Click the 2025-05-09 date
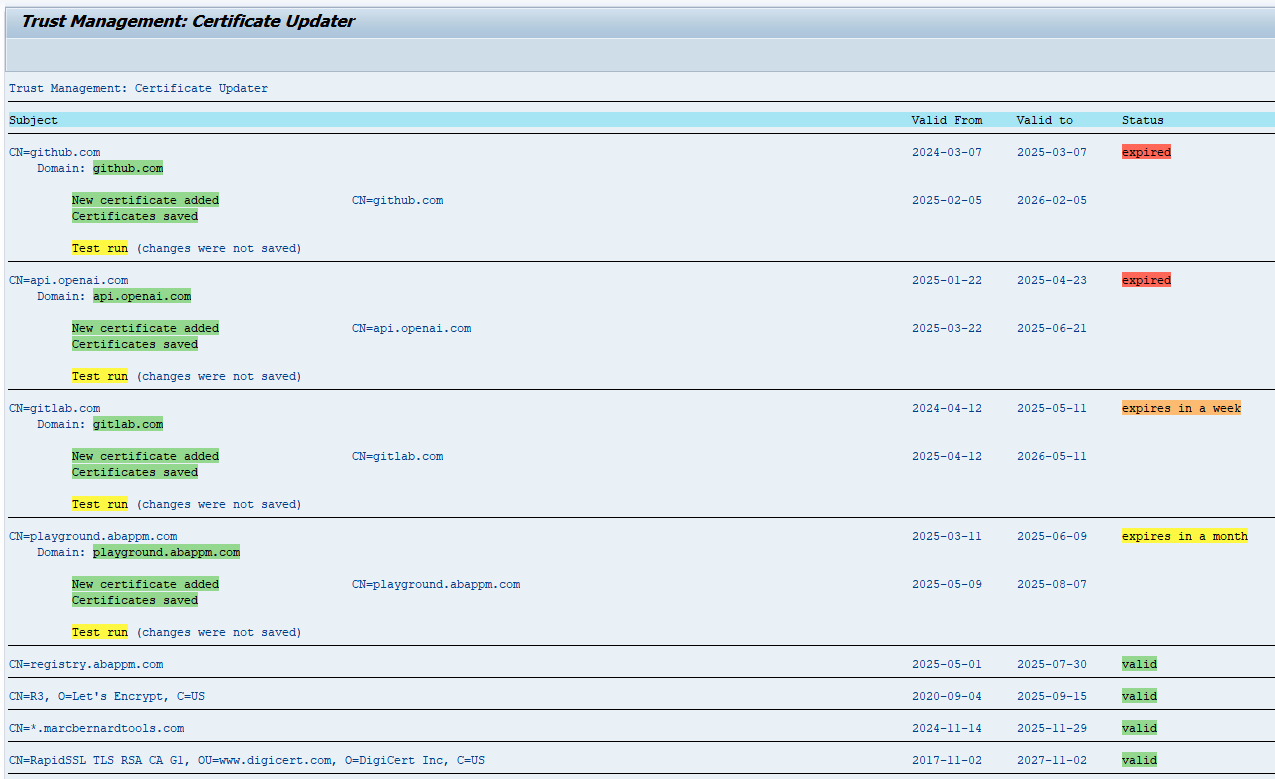 pyautogui.click(x=947, y=584)
